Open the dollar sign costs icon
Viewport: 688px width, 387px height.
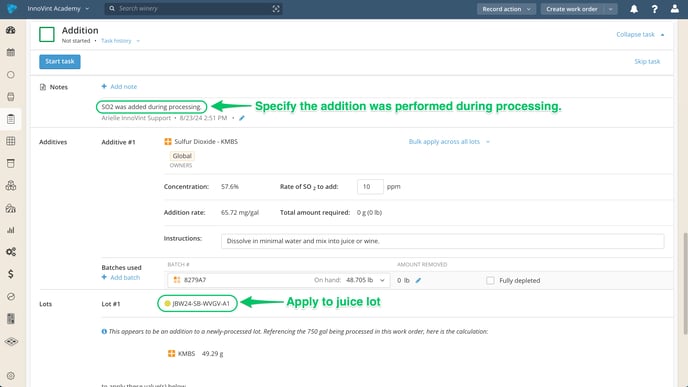tap(11, 274)
